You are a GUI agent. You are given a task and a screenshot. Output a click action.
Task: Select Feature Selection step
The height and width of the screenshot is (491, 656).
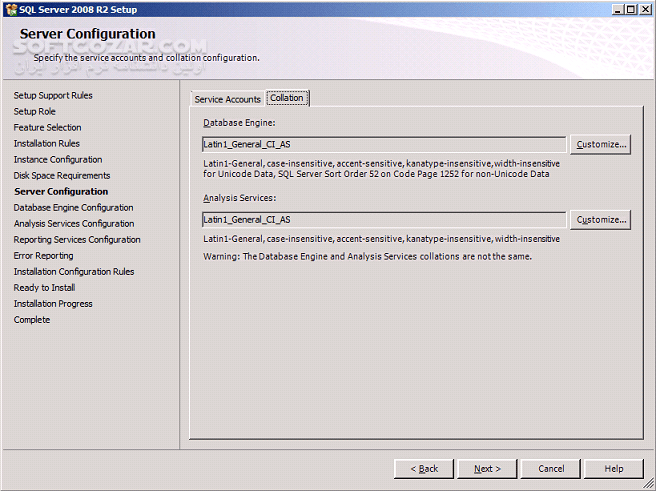pyautogui.click(x=47, y=127)
